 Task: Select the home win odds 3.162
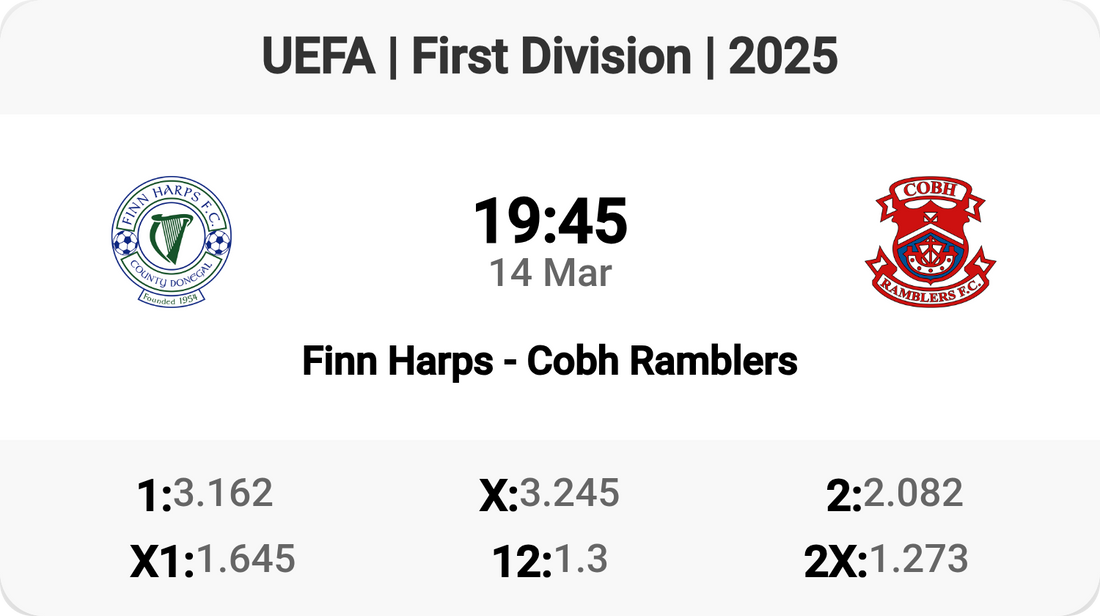223,492
